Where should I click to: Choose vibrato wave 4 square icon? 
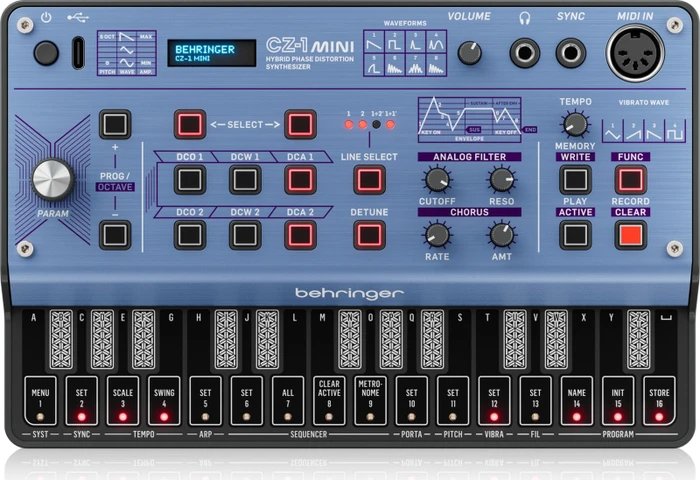pyautogui.click(x=675, y=131)
